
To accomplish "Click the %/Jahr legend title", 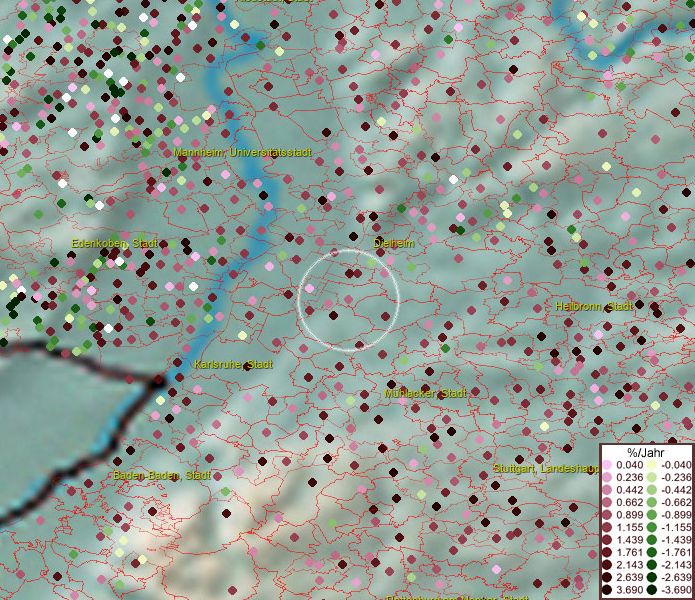I will [x=646, y=452].
